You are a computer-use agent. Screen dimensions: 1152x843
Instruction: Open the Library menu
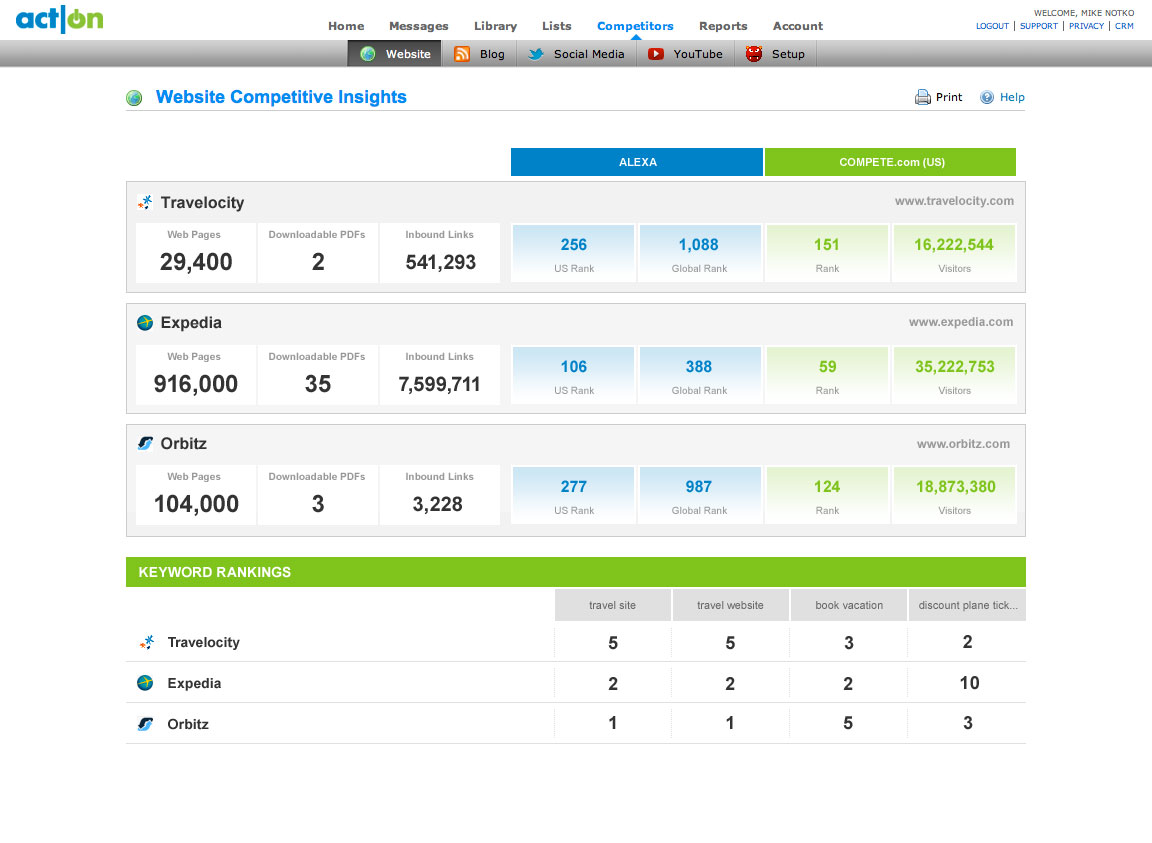[x=495, y=26]
